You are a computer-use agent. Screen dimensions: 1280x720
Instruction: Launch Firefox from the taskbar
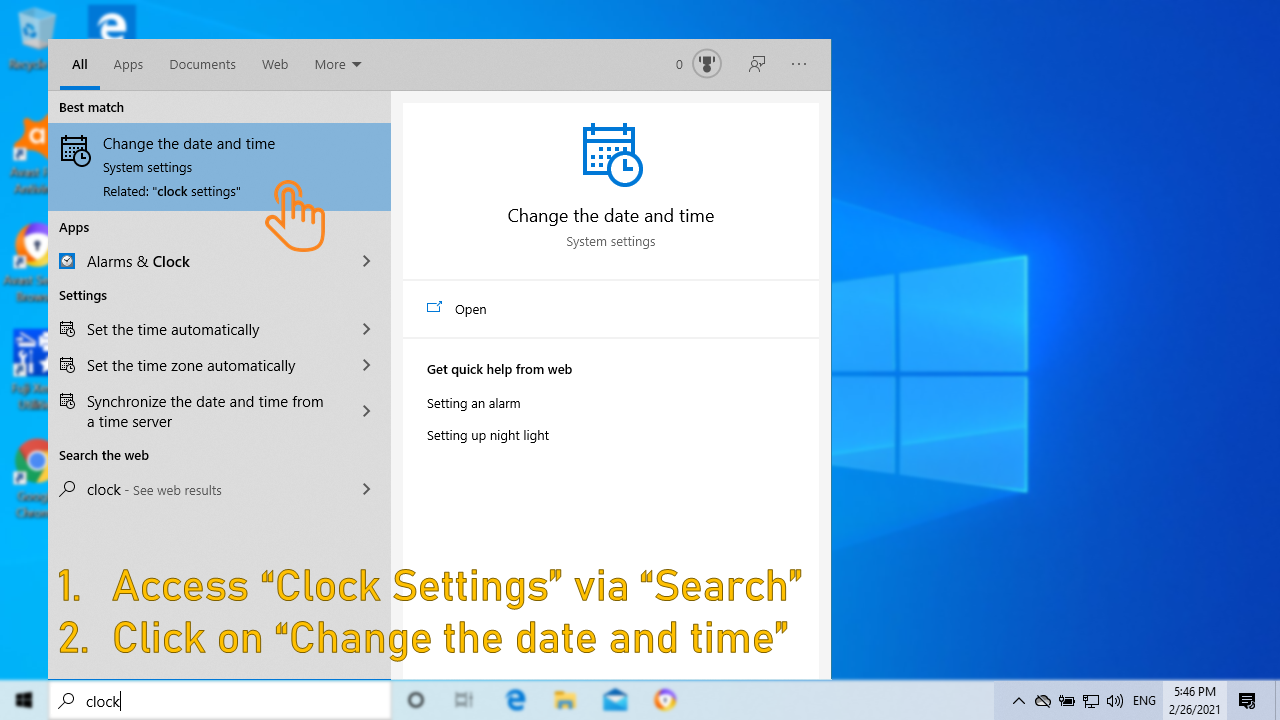click(x=665, y=700)
